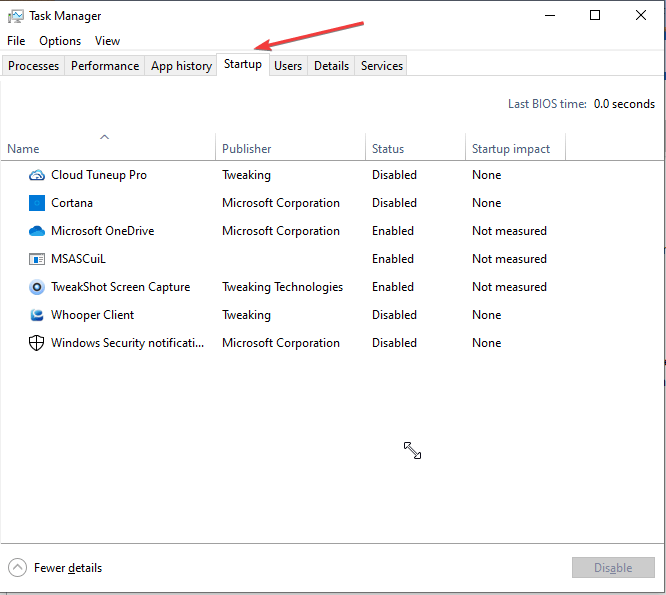Viewport: 666px width, 595px height.
Task: Click Not measured impact of MSASCuiL
Action: (509, 259)
